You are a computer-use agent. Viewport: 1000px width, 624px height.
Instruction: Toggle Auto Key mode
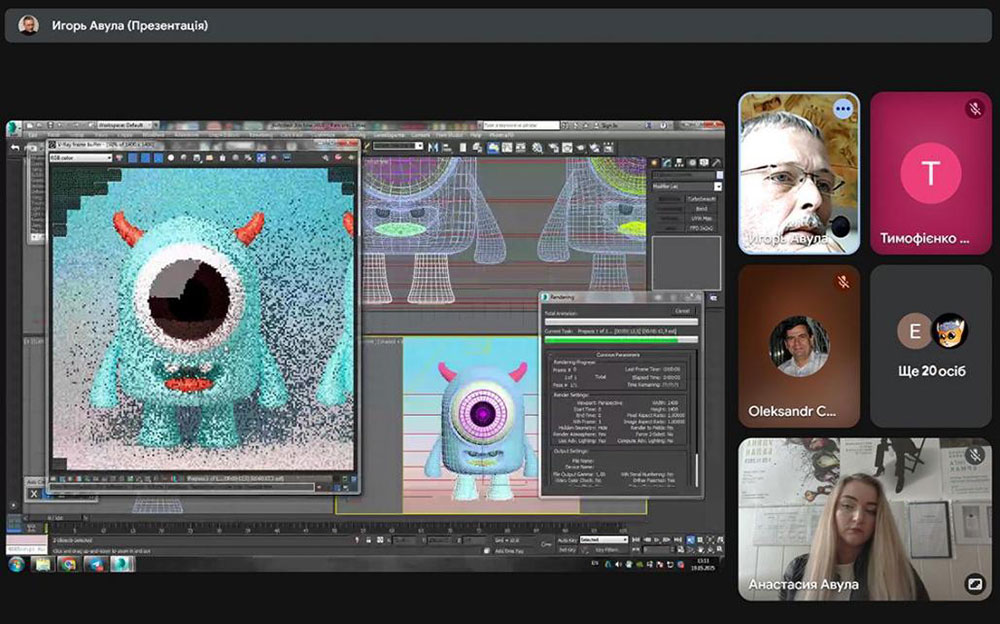pyautogui.click(x=566, y=540)
